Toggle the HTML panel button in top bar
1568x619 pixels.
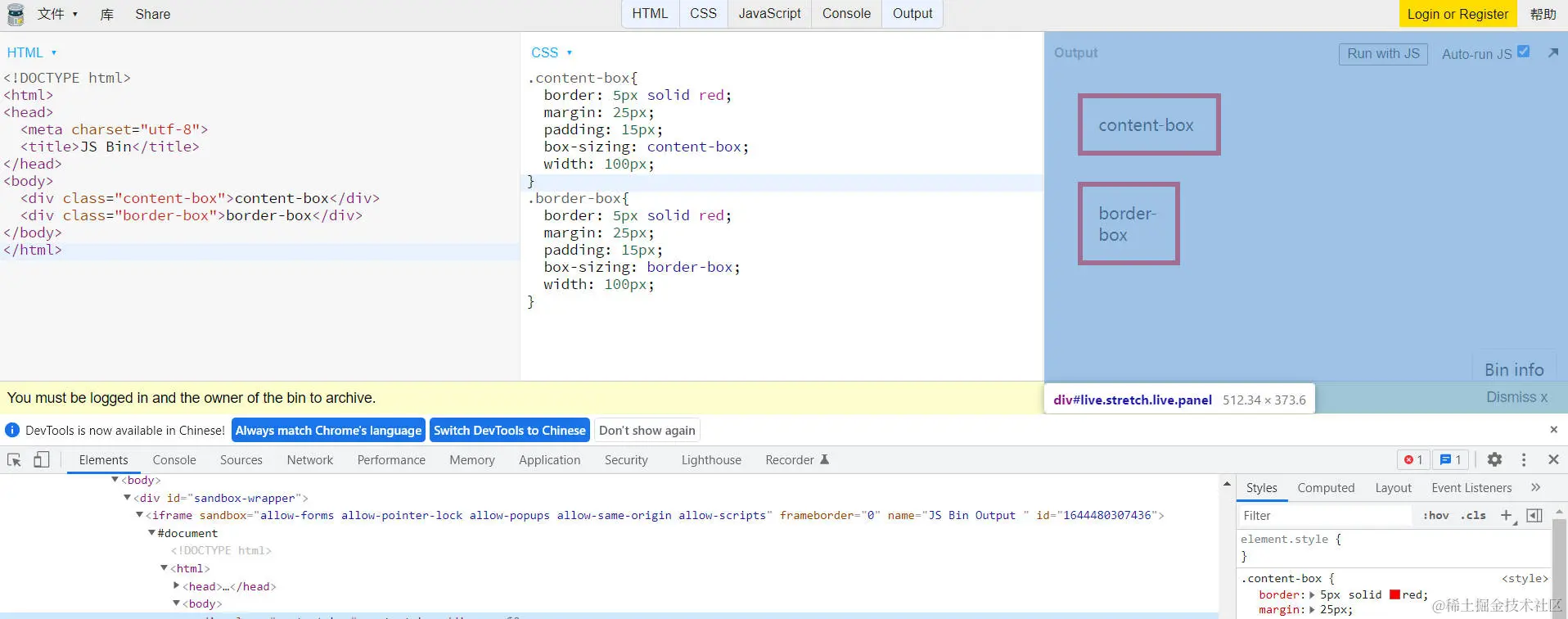pos(650,14)
